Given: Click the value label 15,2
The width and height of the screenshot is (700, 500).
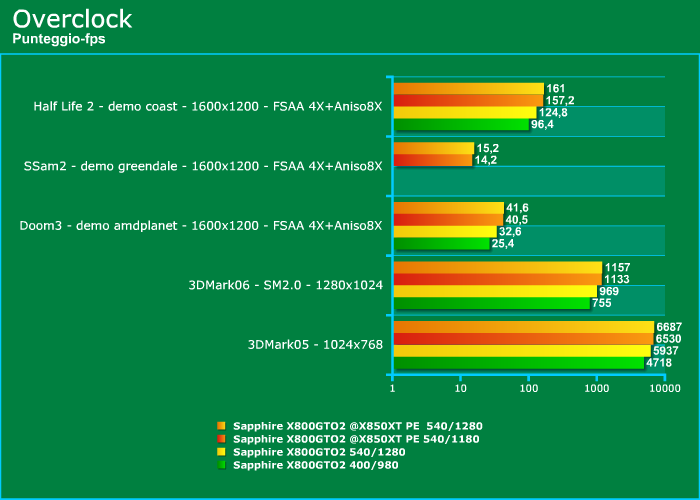Looking at the screenshot, I should (488, 148).
